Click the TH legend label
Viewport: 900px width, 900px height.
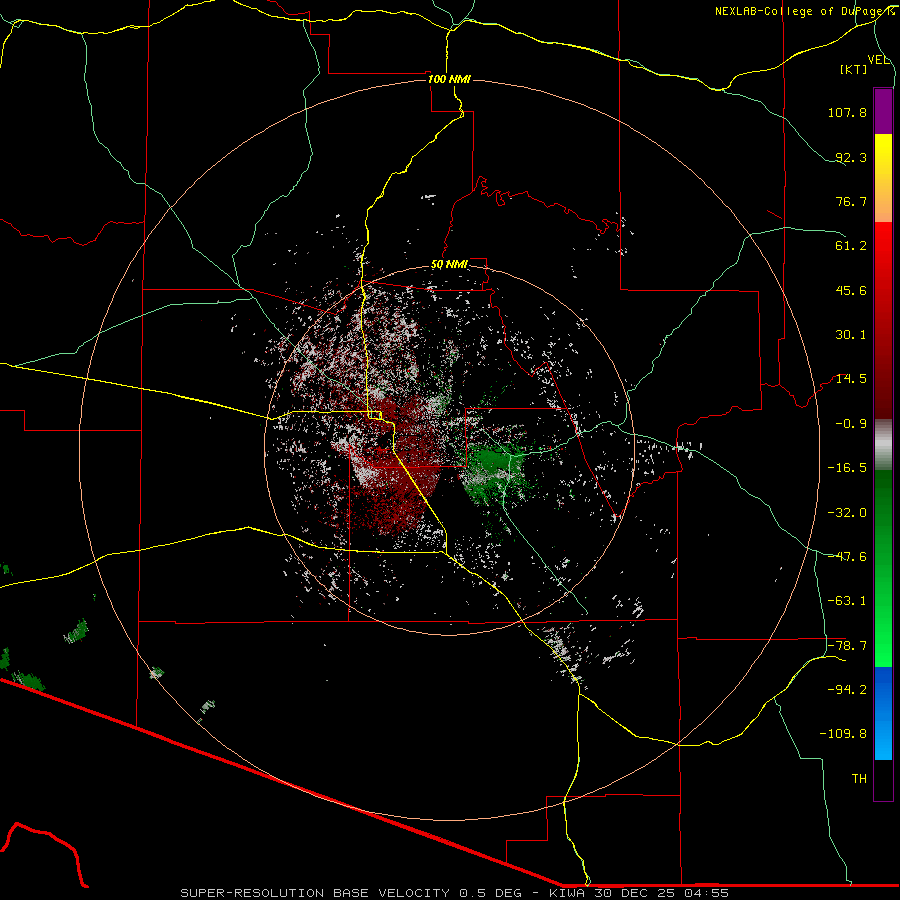click(x=859, y=779)
